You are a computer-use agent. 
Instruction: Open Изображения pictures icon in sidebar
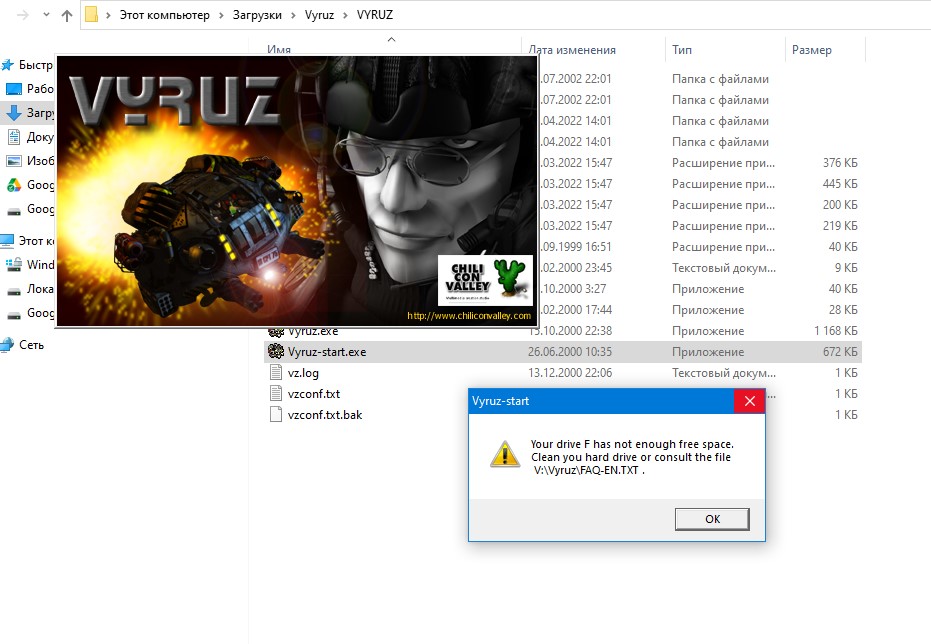point(14,161)
